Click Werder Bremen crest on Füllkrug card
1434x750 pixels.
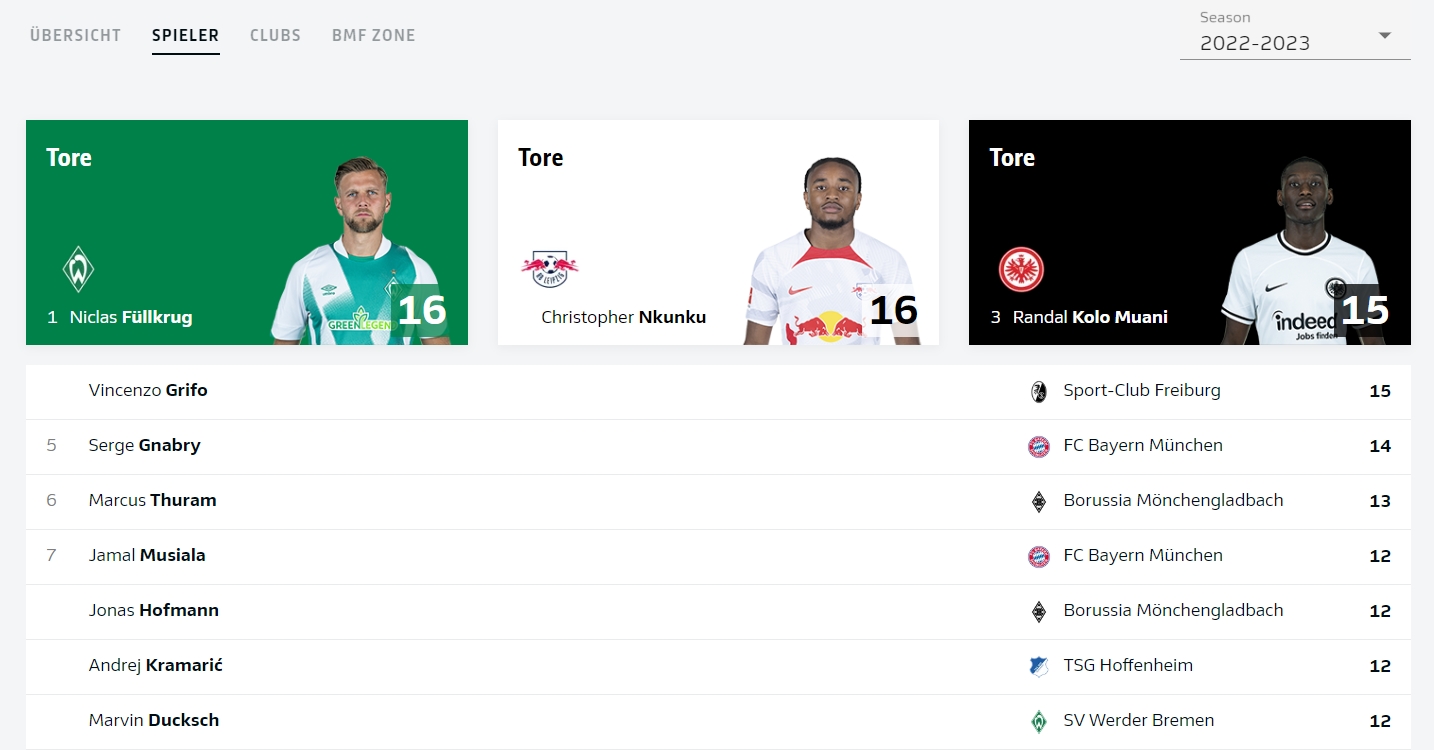tap(78, 269)
